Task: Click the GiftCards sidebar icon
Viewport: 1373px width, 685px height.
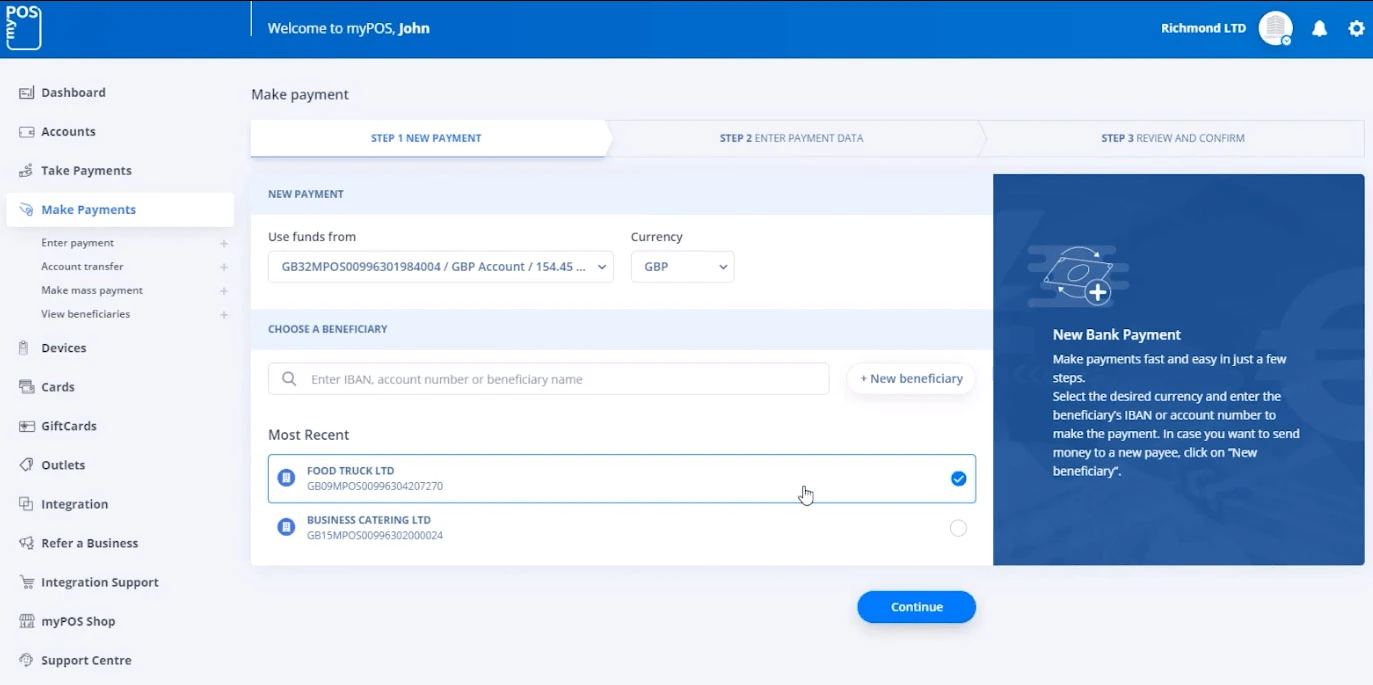Action: coord(26,426)
